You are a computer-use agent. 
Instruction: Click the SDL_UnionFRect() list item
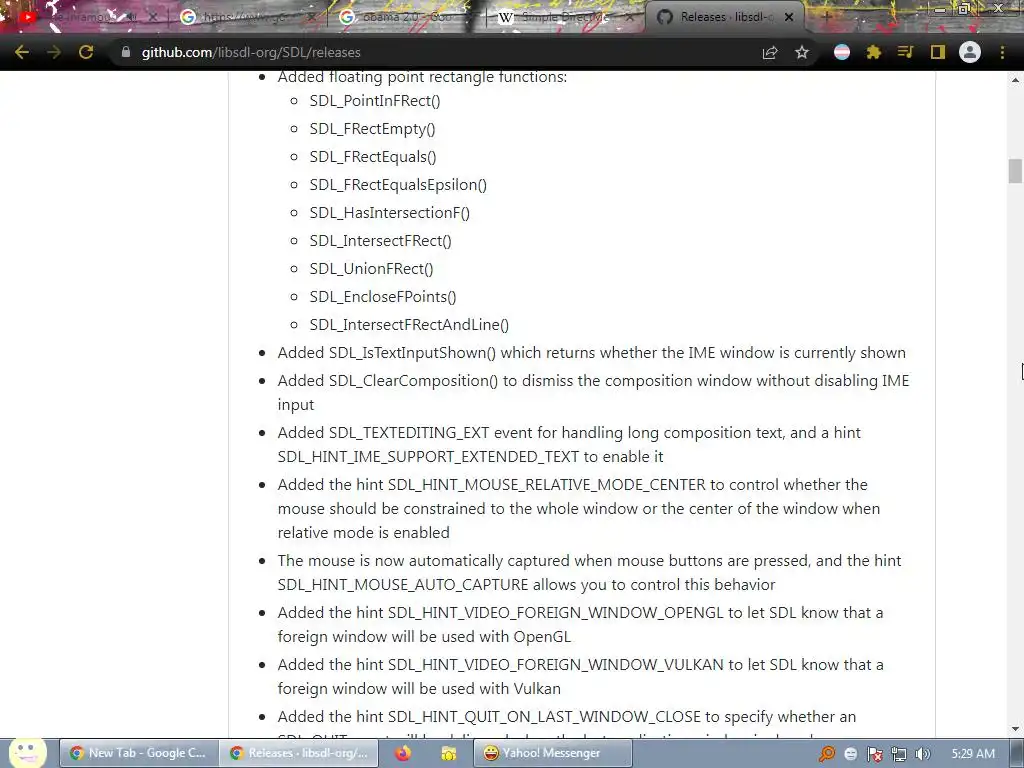372,269
